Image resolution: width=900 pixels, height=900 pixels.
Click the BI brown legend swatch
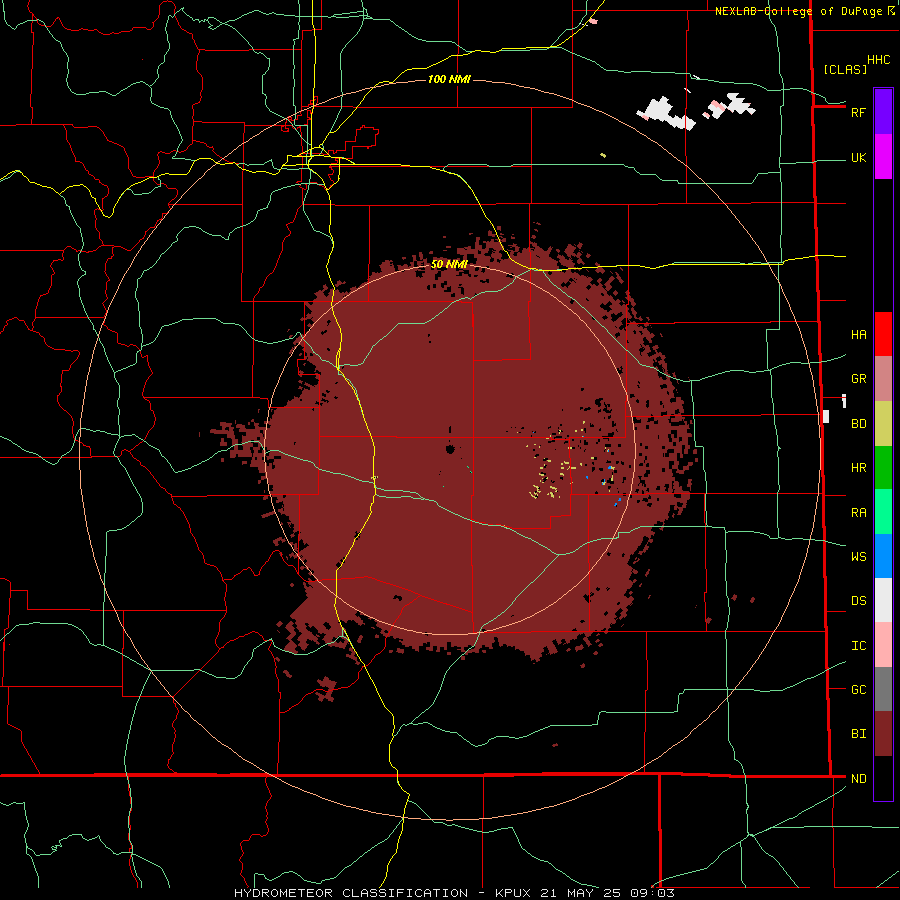pos(883,734)
